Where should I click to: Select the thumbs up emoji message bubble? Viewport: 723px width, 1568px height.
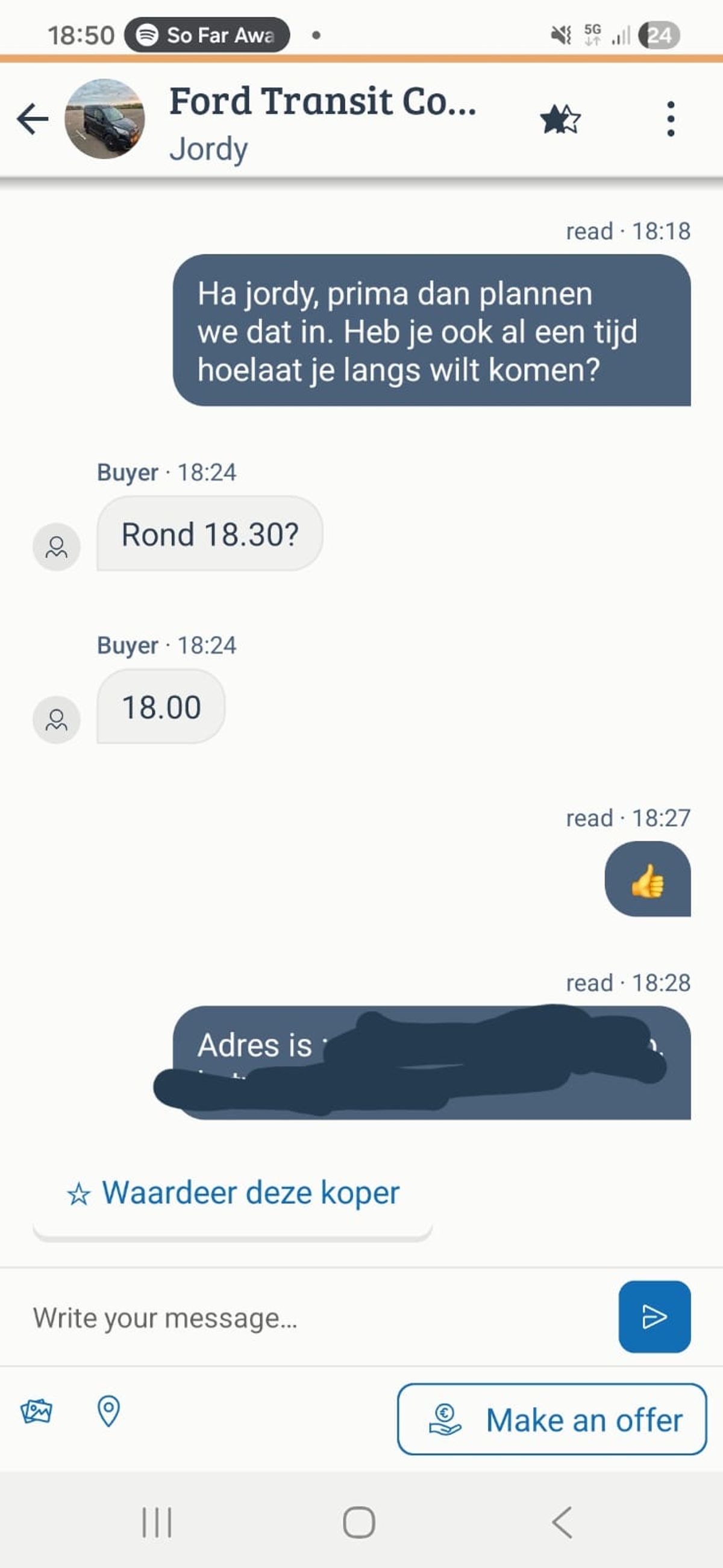[648, 879]
